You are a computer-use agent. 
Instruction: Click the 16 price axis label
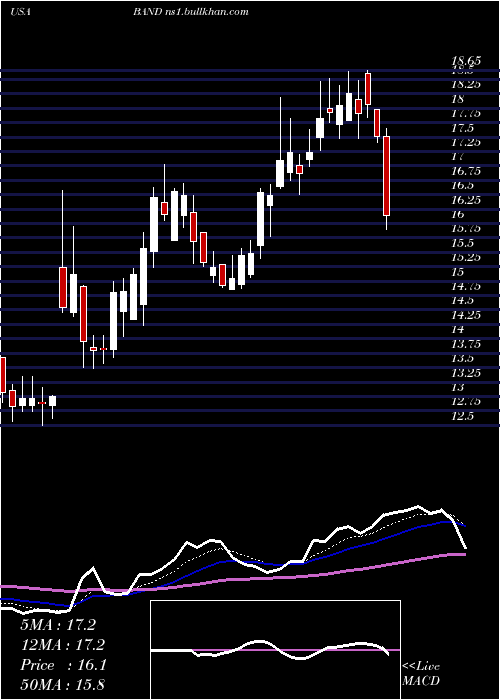(x=458, y=214)
